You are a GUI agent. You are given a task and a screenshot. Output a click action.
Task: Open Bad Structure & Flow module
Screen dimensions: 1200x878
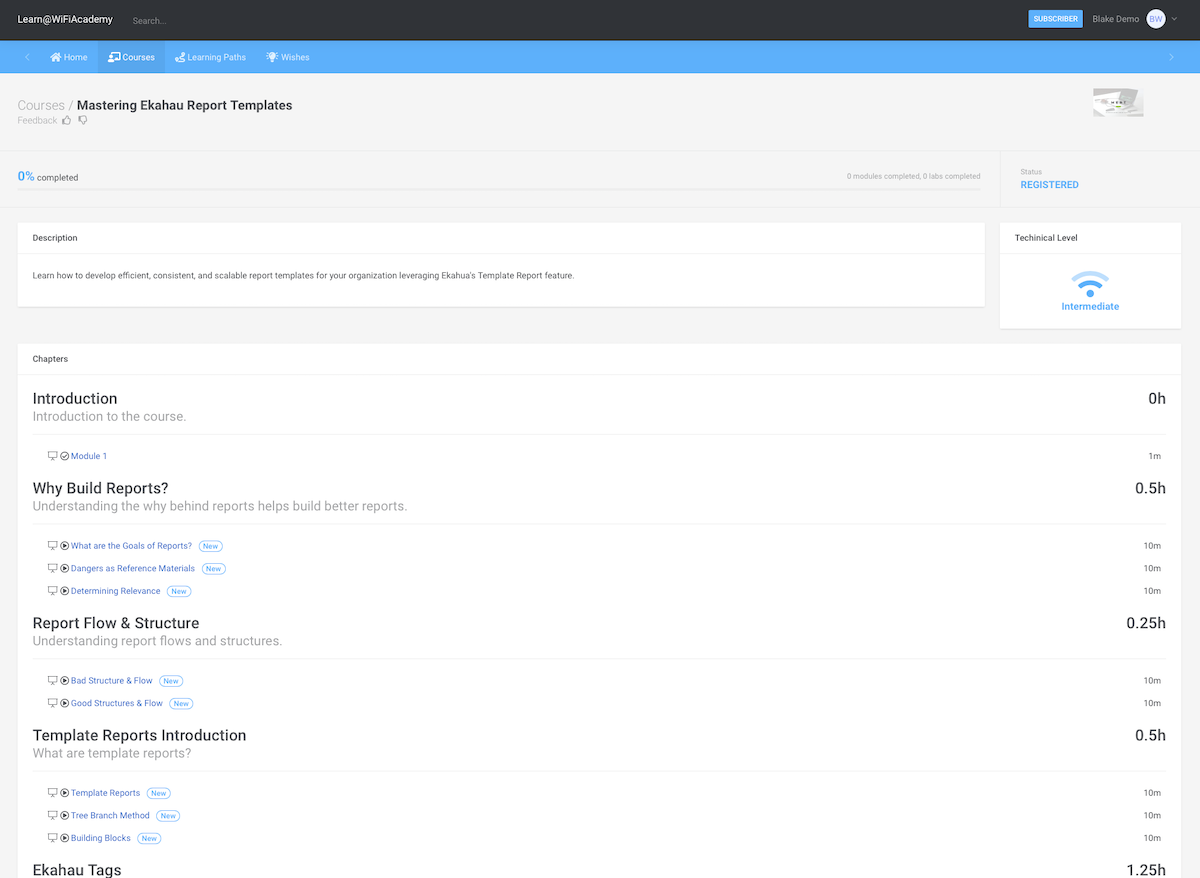tap(112, 681)
